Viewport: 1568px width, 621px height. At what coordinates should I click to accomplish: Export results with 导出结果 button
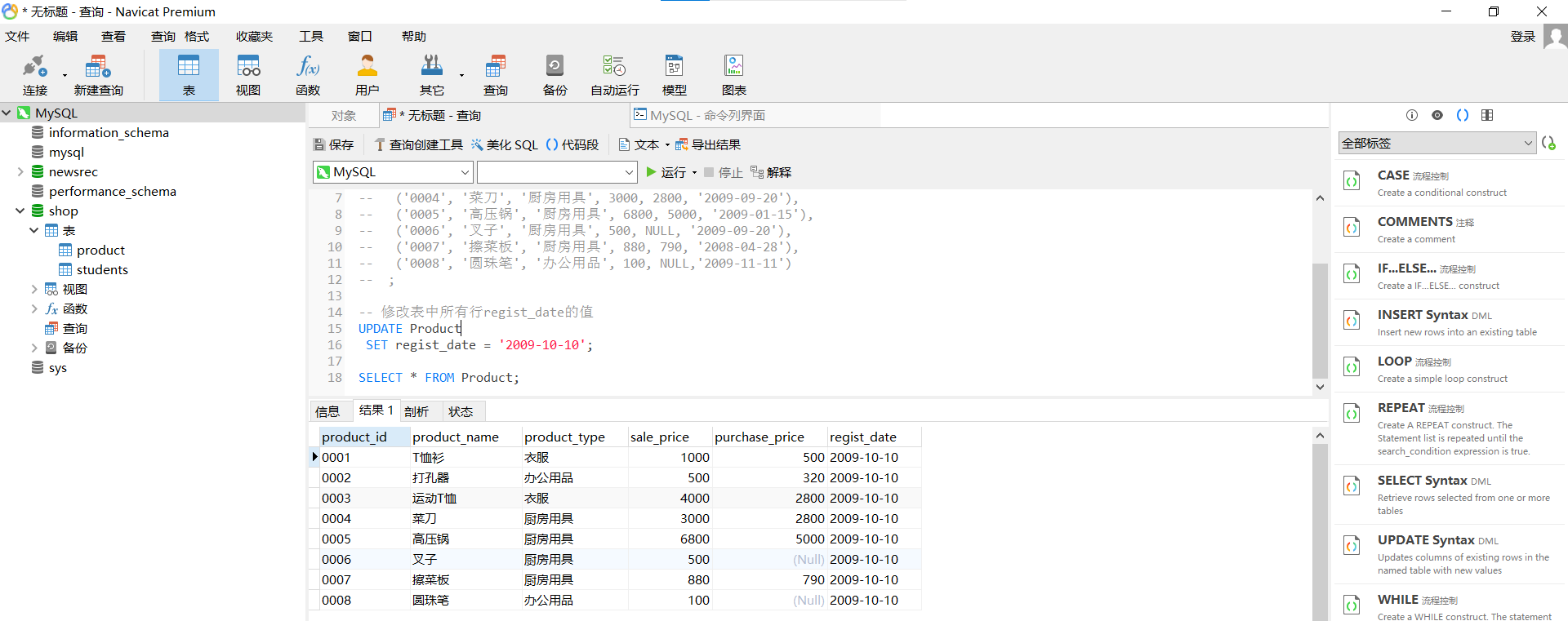pyautogui.click(x=708, y=144)
